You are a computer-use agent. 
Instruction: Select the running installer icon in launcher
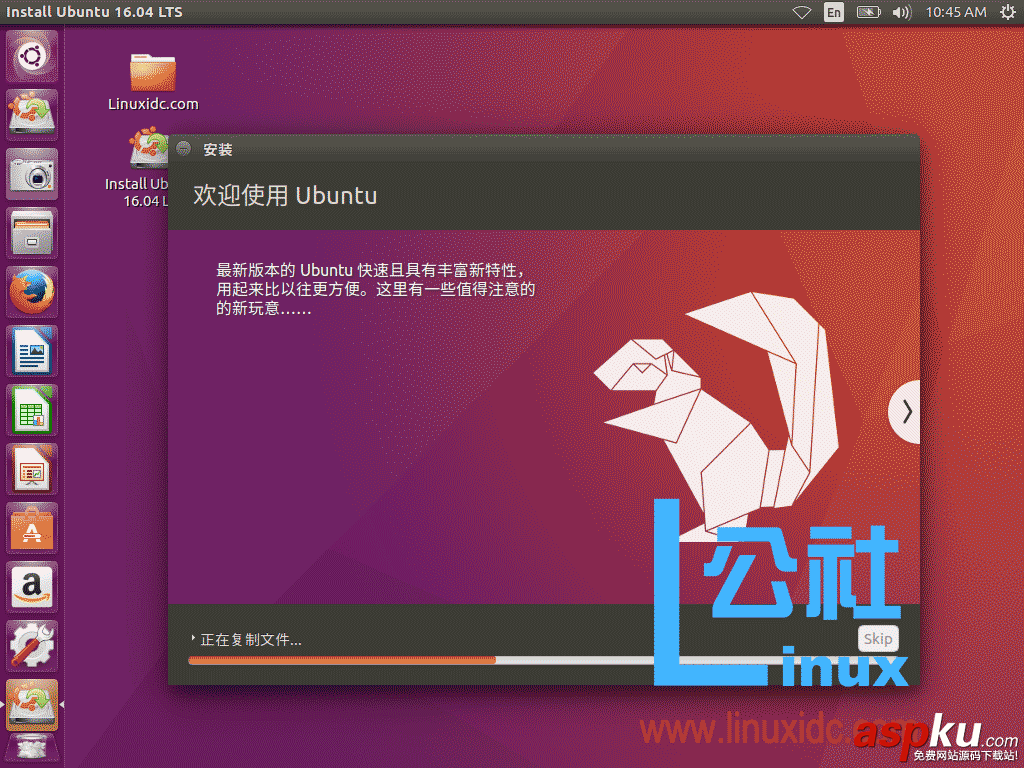tap(32, 705)
